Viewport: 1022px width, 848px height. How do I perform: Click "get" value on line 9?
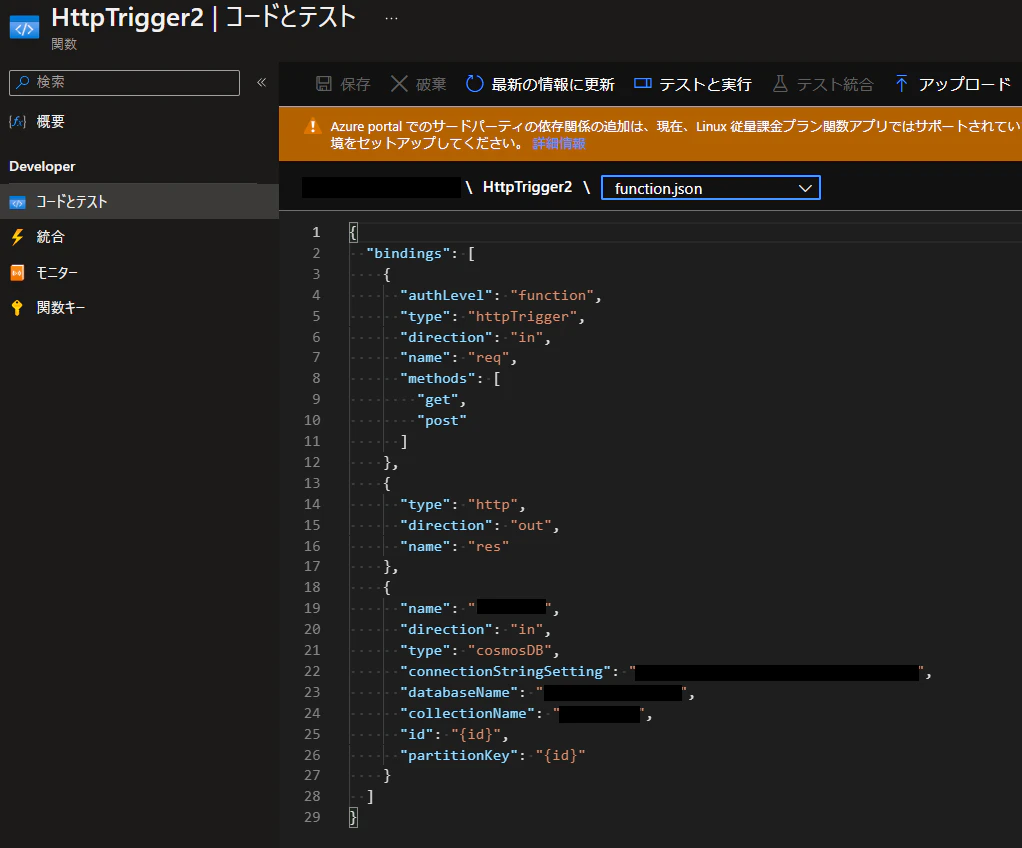point(437,400)
